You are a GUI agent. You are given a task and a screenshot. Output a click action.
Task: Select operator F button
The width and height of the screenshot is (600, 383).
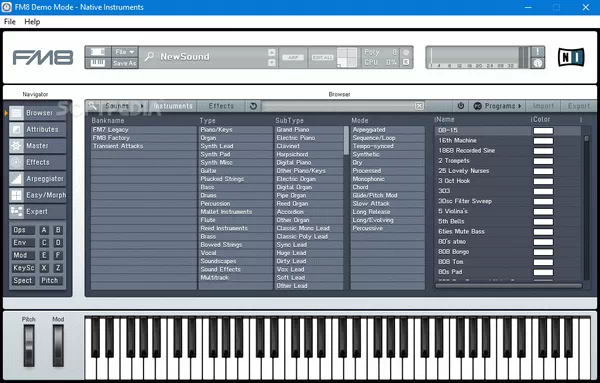click(x=58, y=255)
